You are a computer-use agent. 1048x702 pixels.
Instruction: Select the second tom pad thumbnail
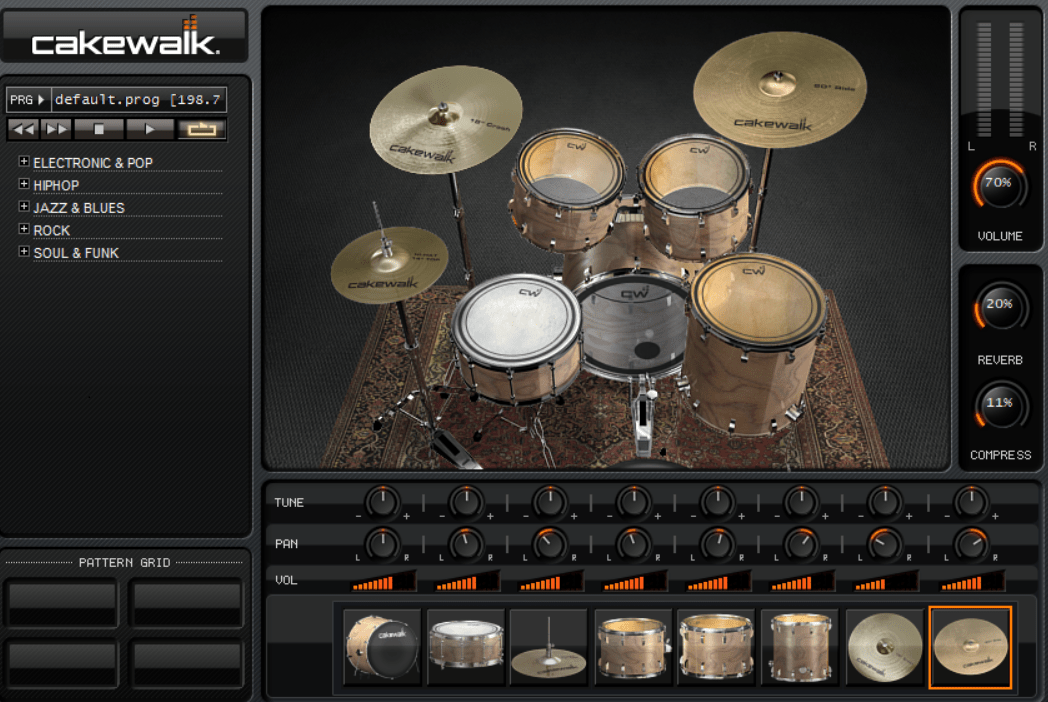(716, 647)
